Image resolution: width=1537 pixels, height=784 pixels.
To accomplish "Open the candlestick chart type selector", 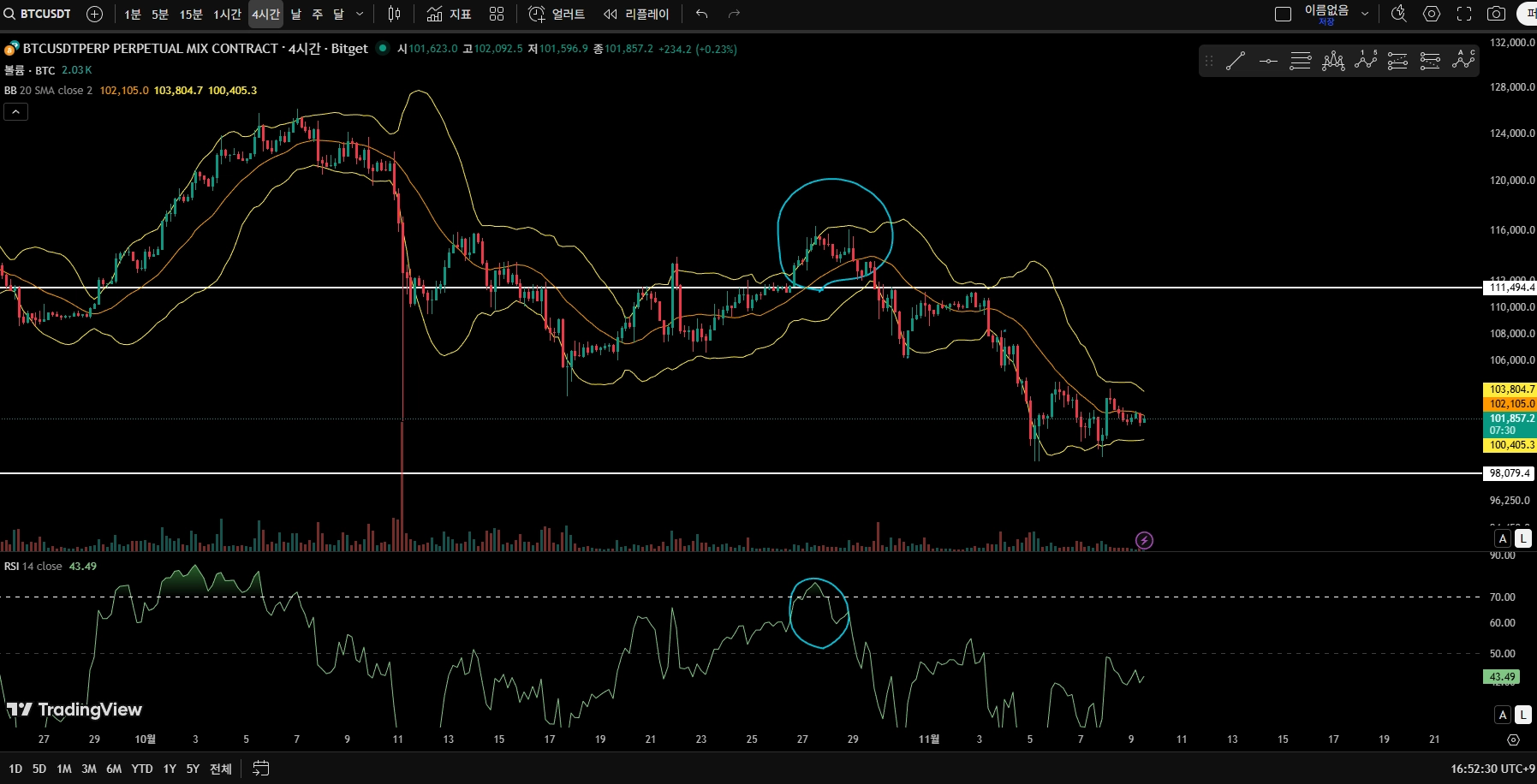I will [394, 14].
